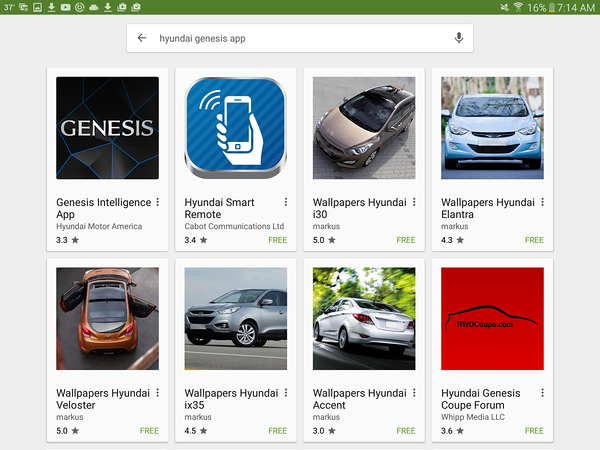The height and width of the screenshot is (450, 600).
Task: Click 'markus' under Wallpapers Hyundai i30
Action: pyautogui.click(x=326, y=226)
